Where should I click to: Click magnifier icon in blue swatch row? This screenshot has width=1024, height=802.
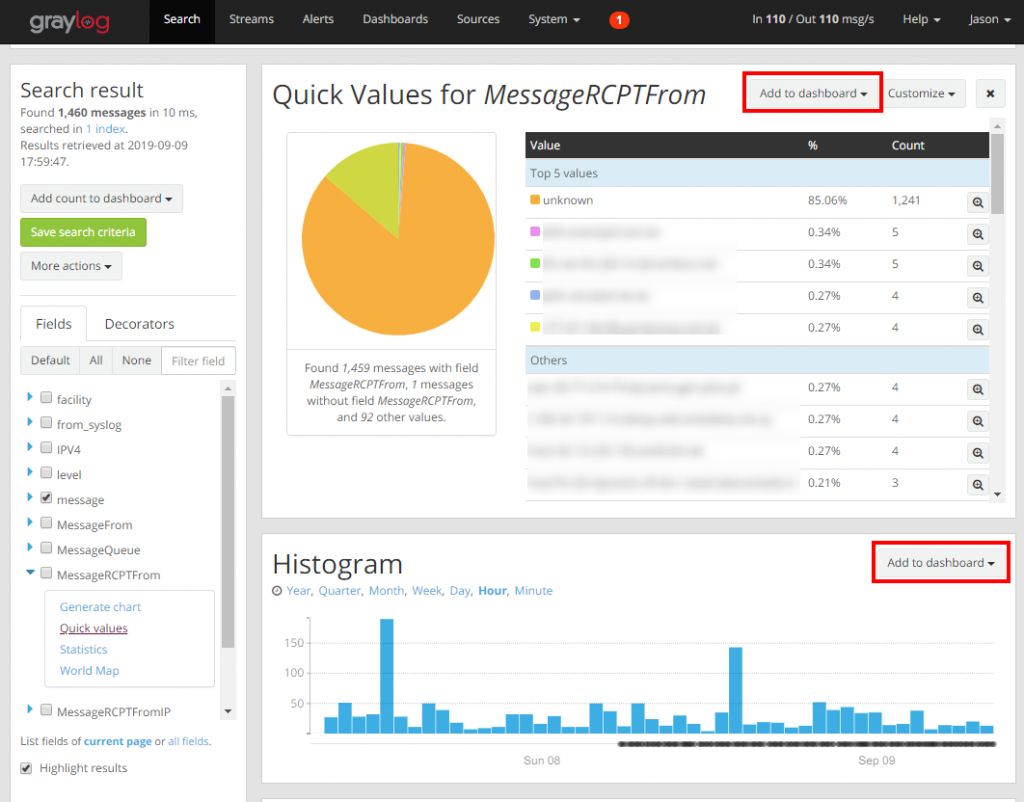977,298
